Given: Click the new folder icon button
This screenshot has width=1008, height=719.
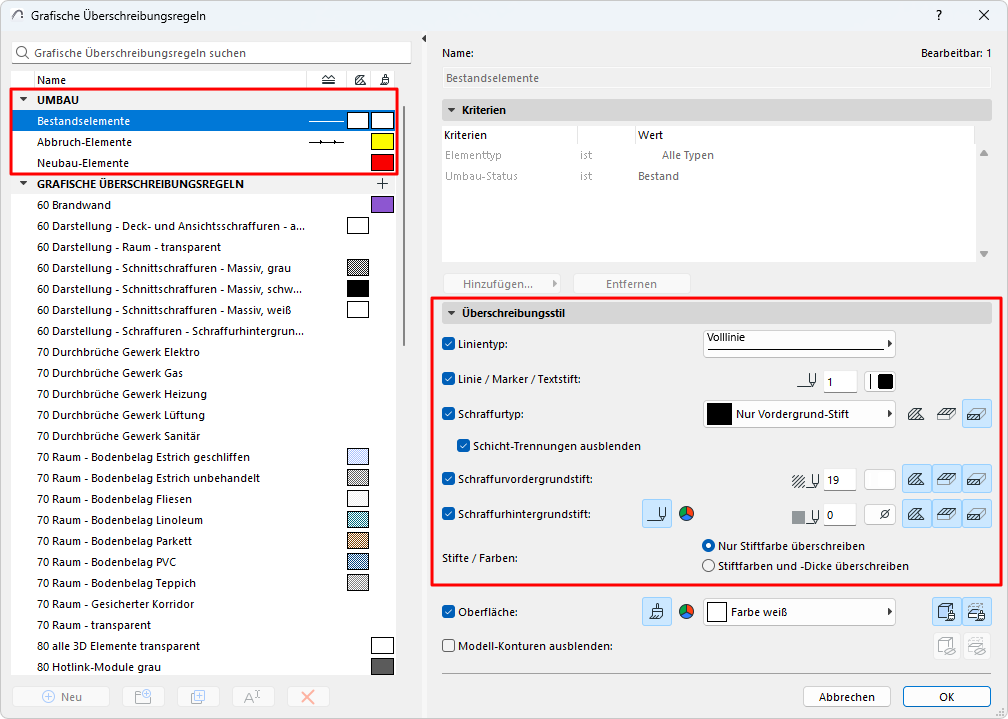Looking at the screenshot, I should click(x=143, y=696).
